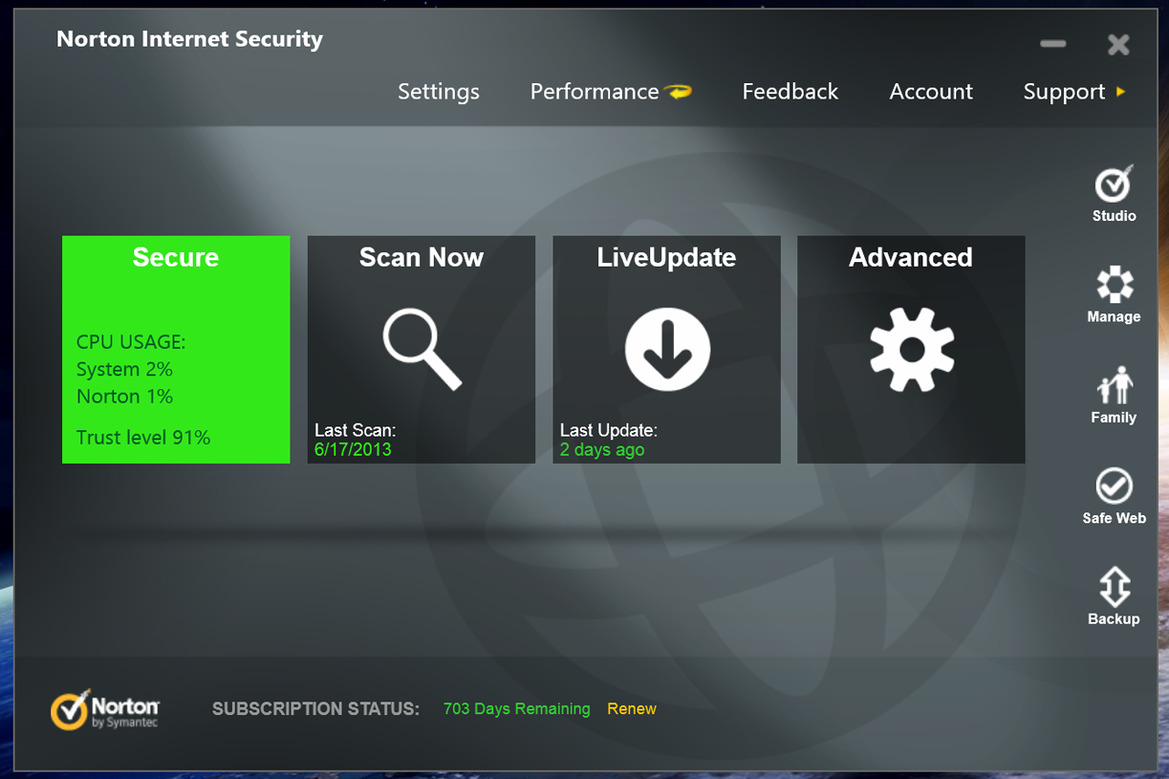Click the last scan date 6/17/2013
Viewport: 1169px width, 779px height.
click(x=353, y=450)
